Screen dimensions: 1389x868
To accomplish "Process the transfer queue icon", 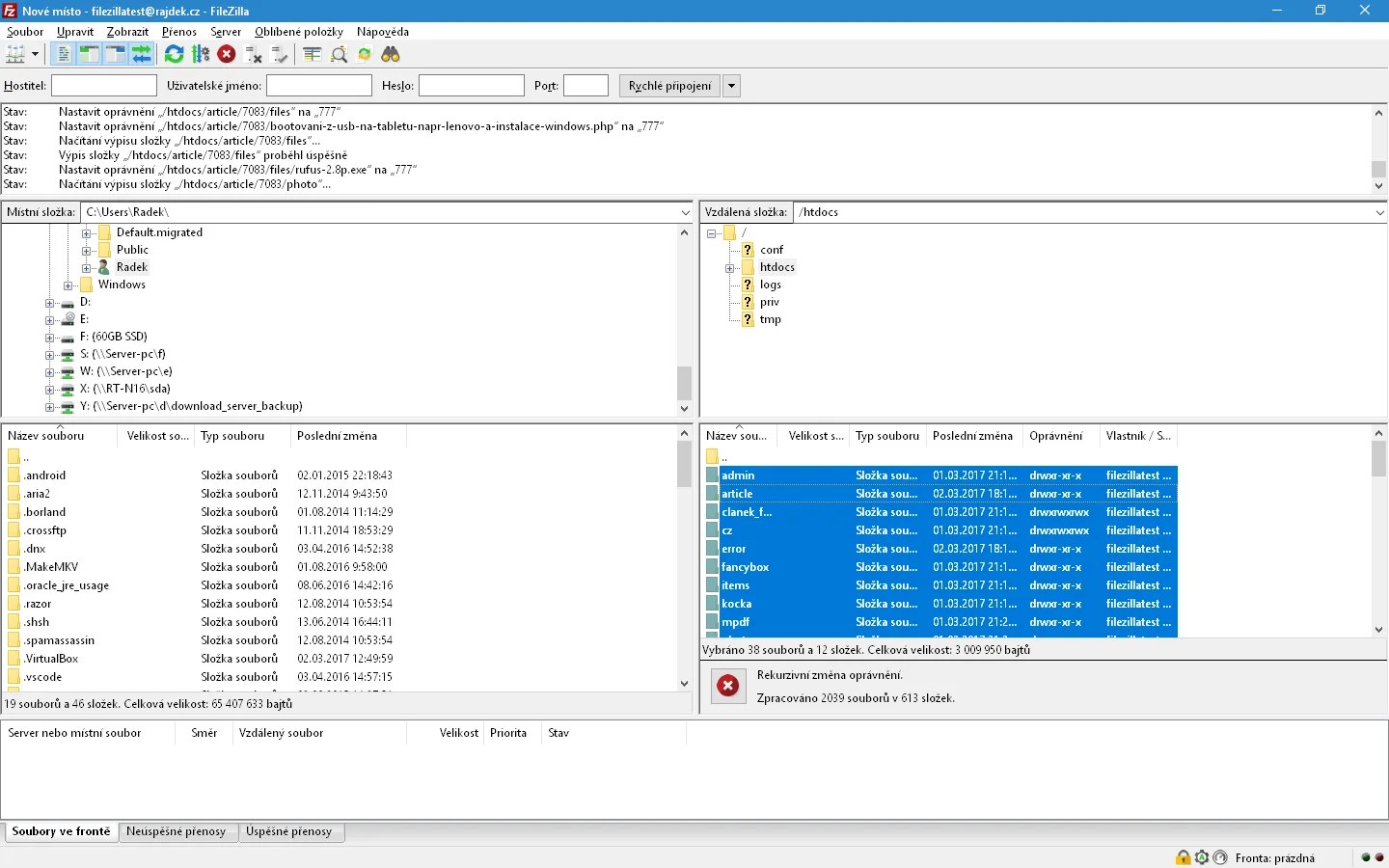I will tap(201, 55).
